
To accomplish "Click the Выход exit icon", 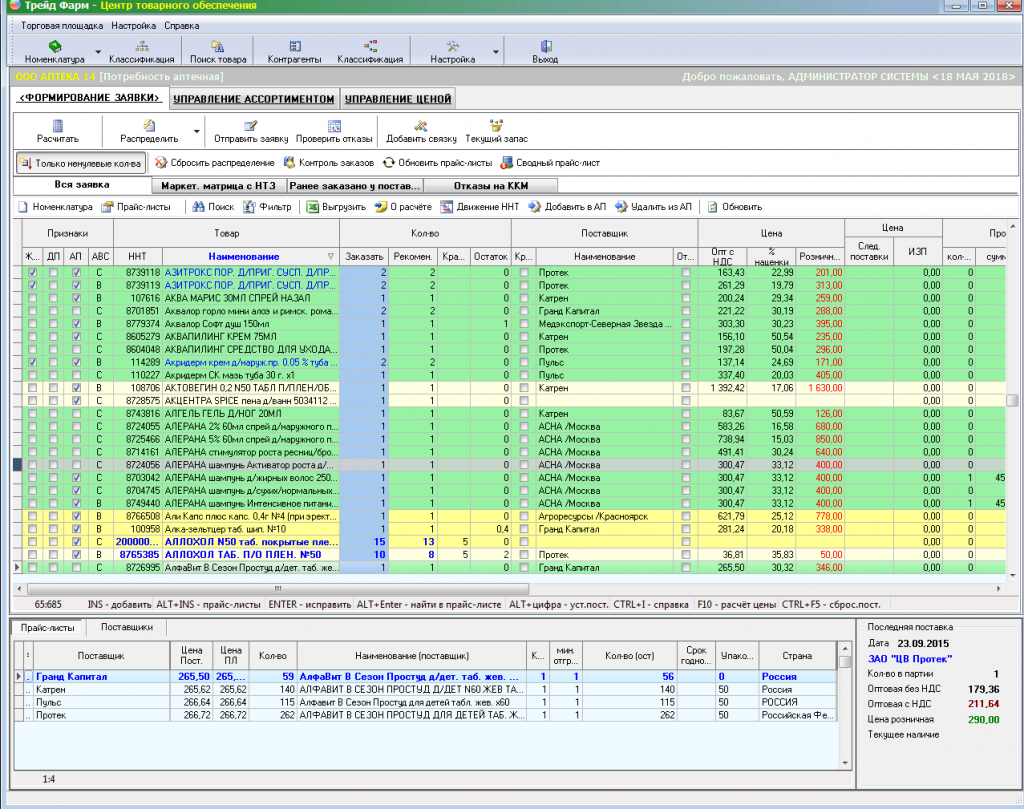I will [545, 46].
